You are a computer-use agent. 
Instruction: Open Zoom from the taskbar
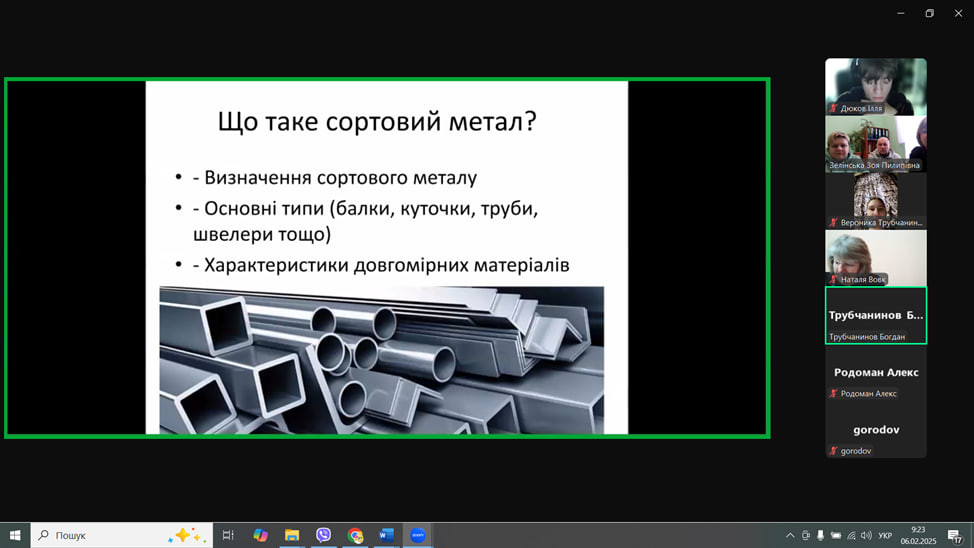[x=418, y=535]
